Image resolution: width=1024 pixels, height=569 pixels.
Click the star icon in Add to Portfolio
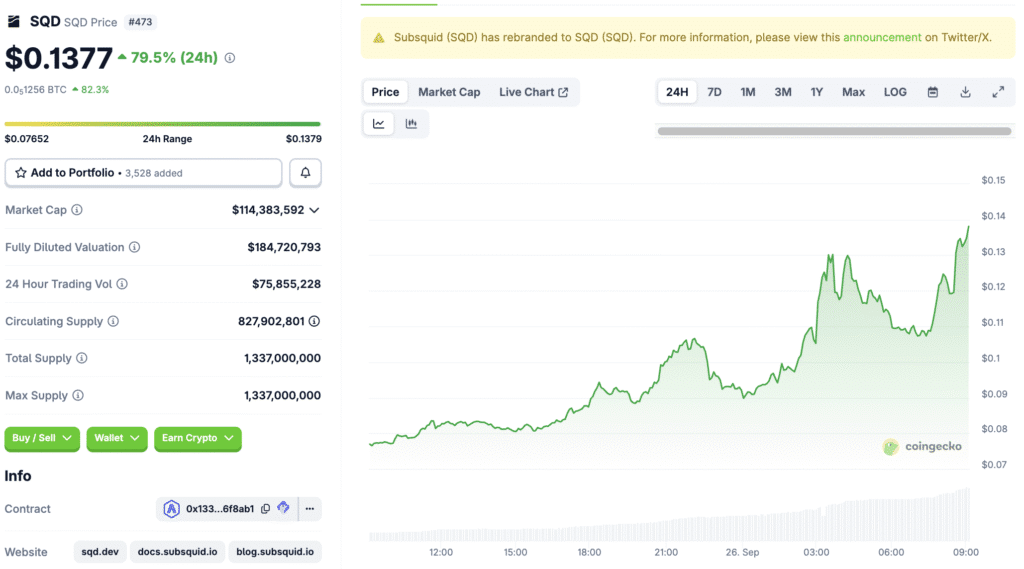pos(21,172)
